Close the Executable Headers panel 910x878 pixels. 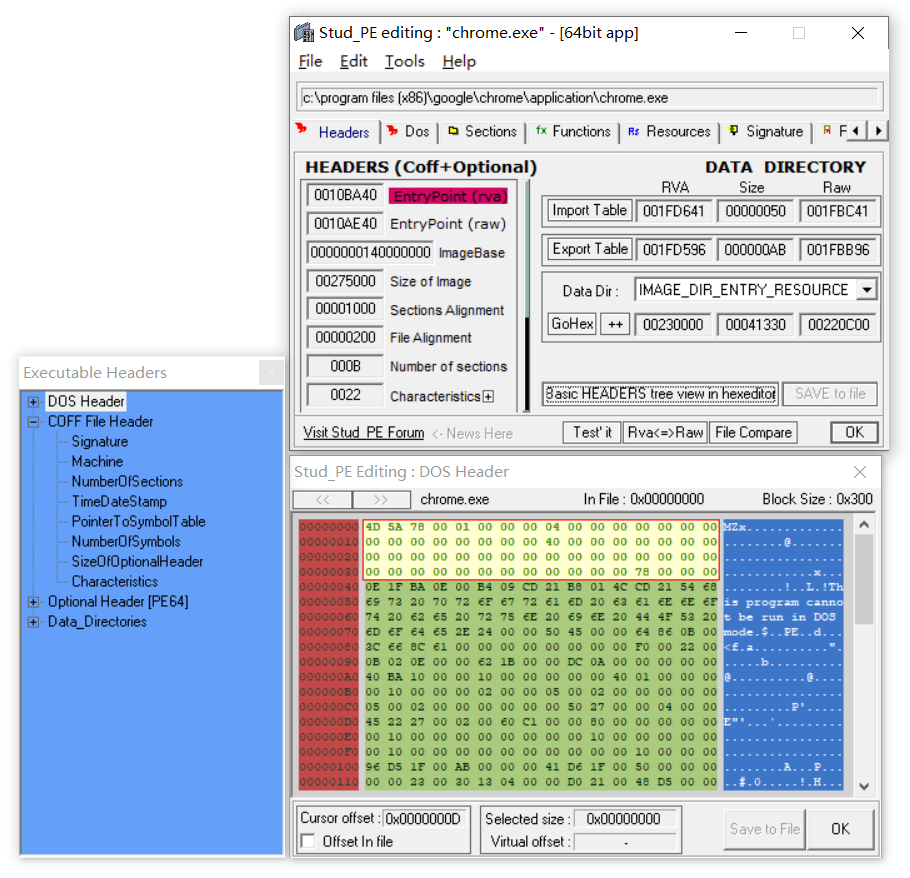pos(271,372)
